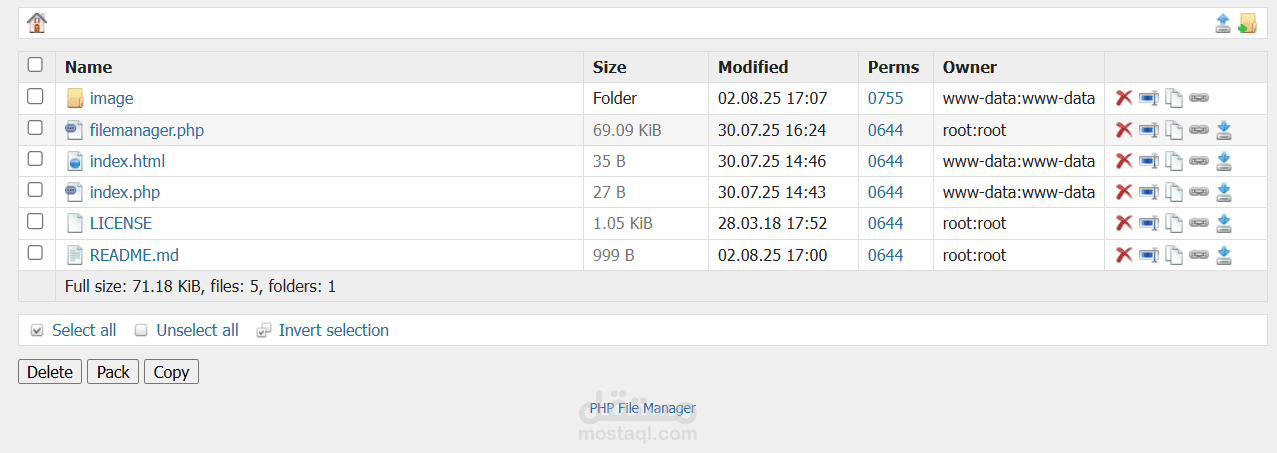Download filemanager.php using its download icon
The image size is (1277, 453).
(1224, 130)
